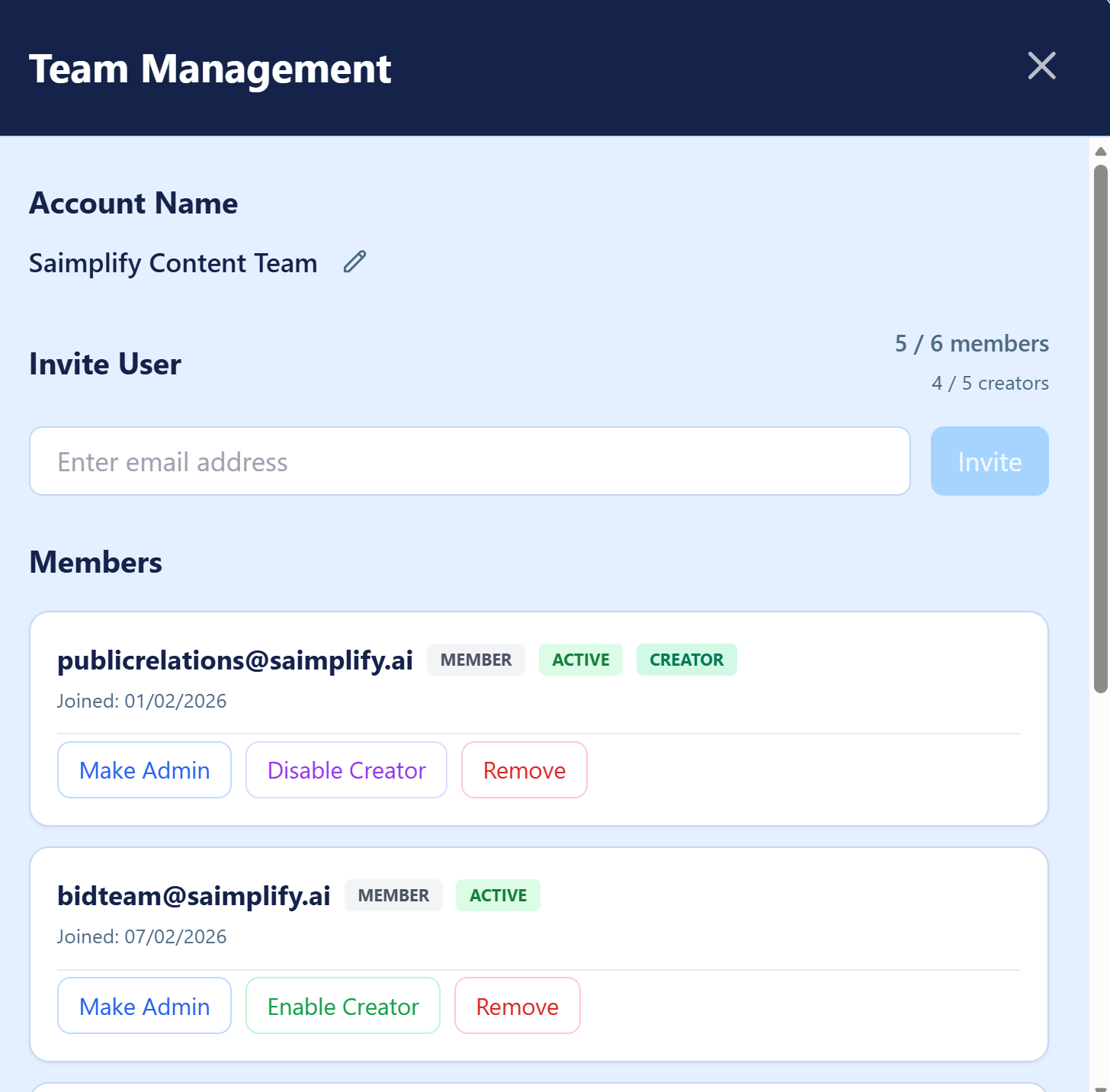
Task: Click the scrollbar up arrow
Action: pos(1100,151)
